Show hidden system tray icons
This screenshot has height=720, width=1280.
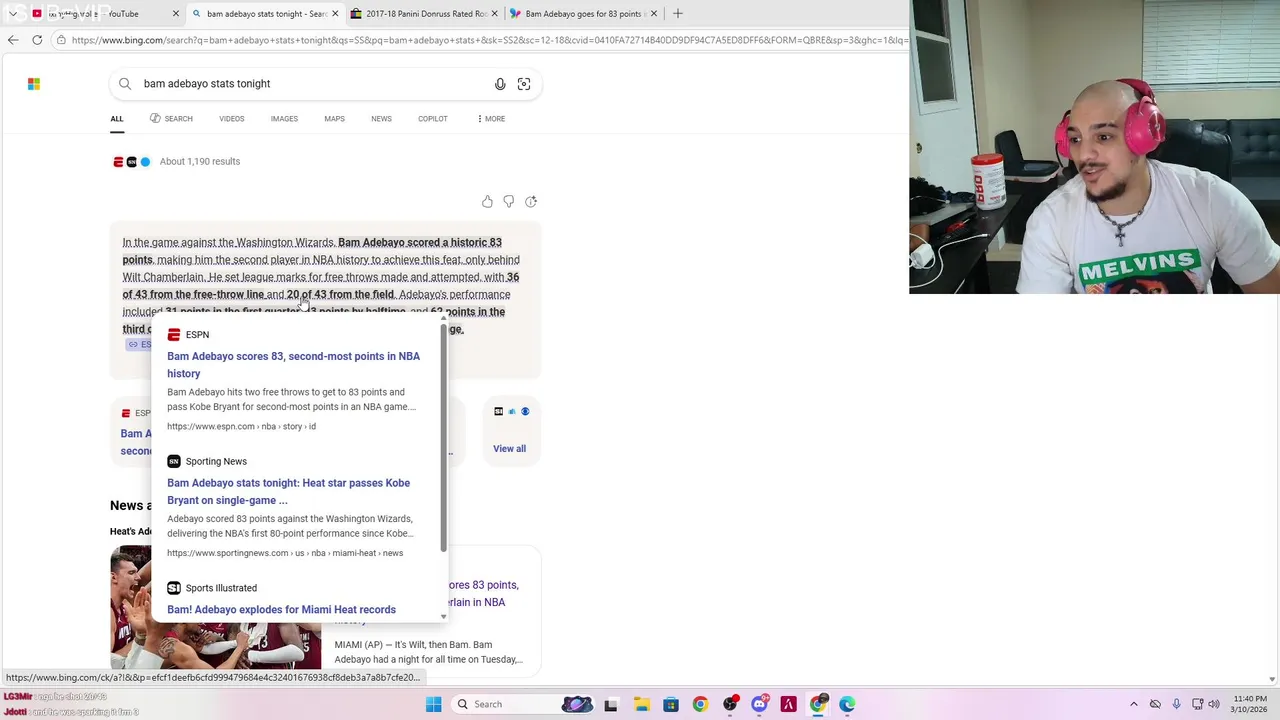1134,705
